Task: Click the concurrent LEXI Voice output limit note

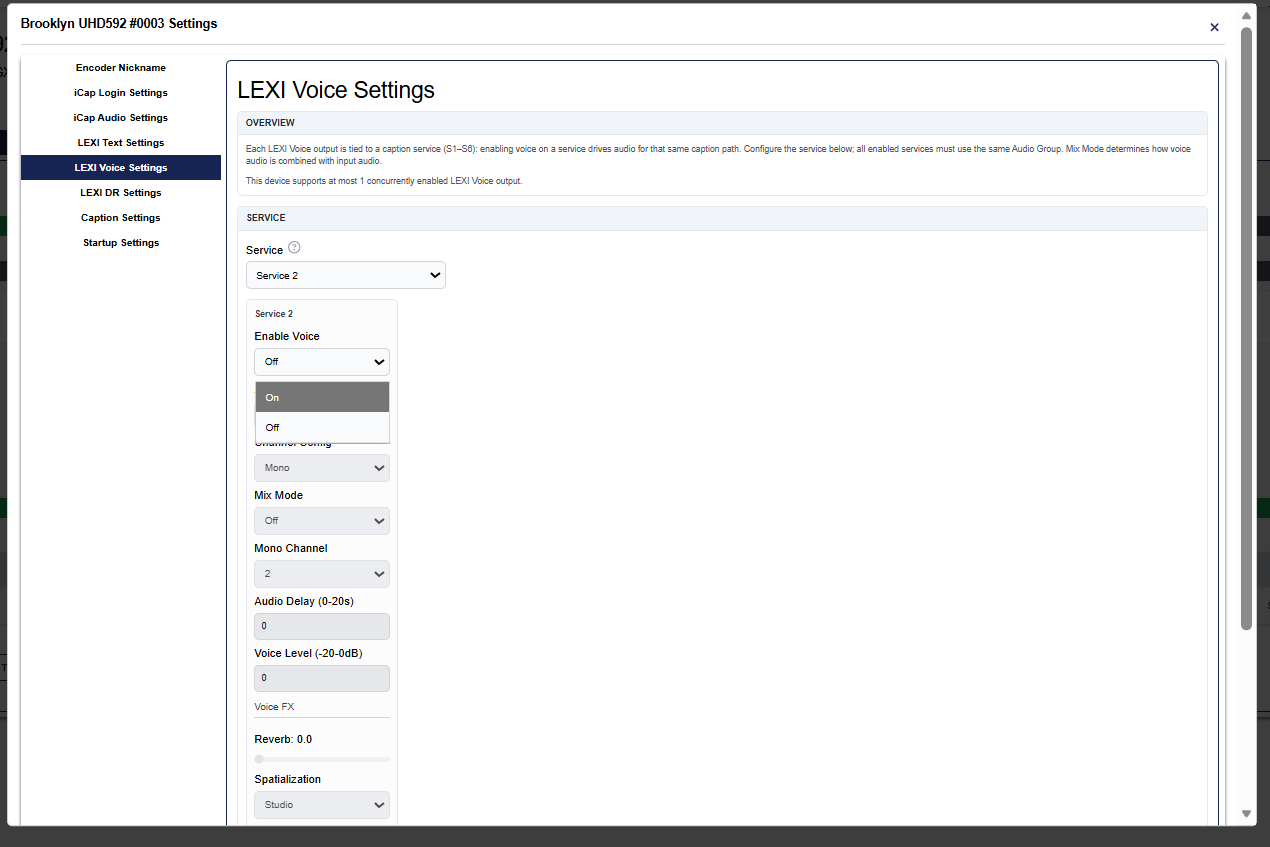Action: (x=384, y=181)
